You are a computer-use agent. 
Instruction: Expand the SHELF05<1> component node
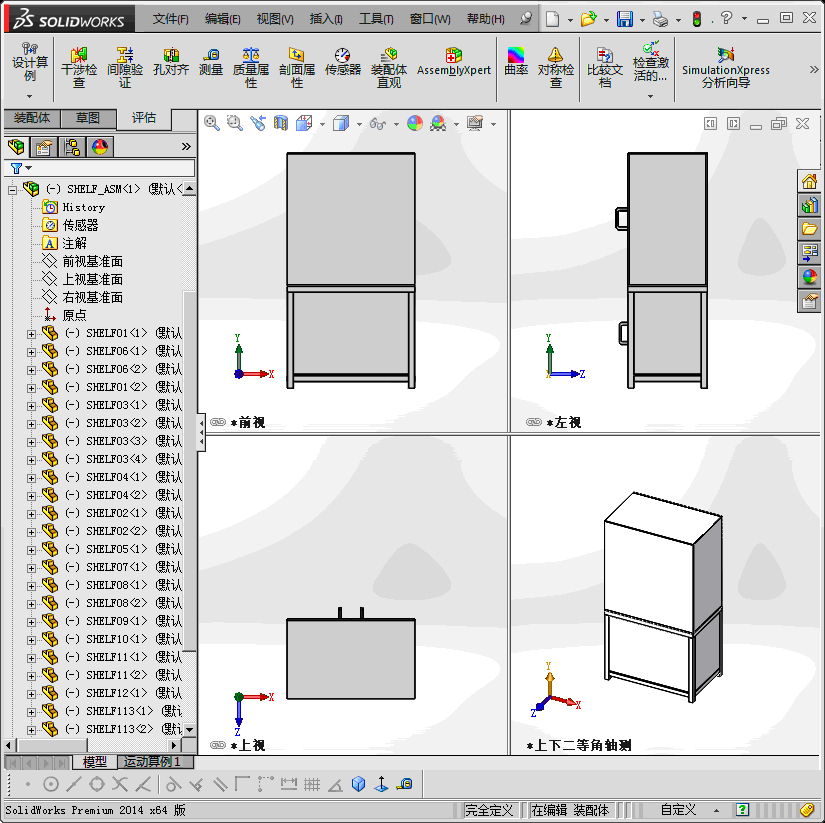click(31, 550)
